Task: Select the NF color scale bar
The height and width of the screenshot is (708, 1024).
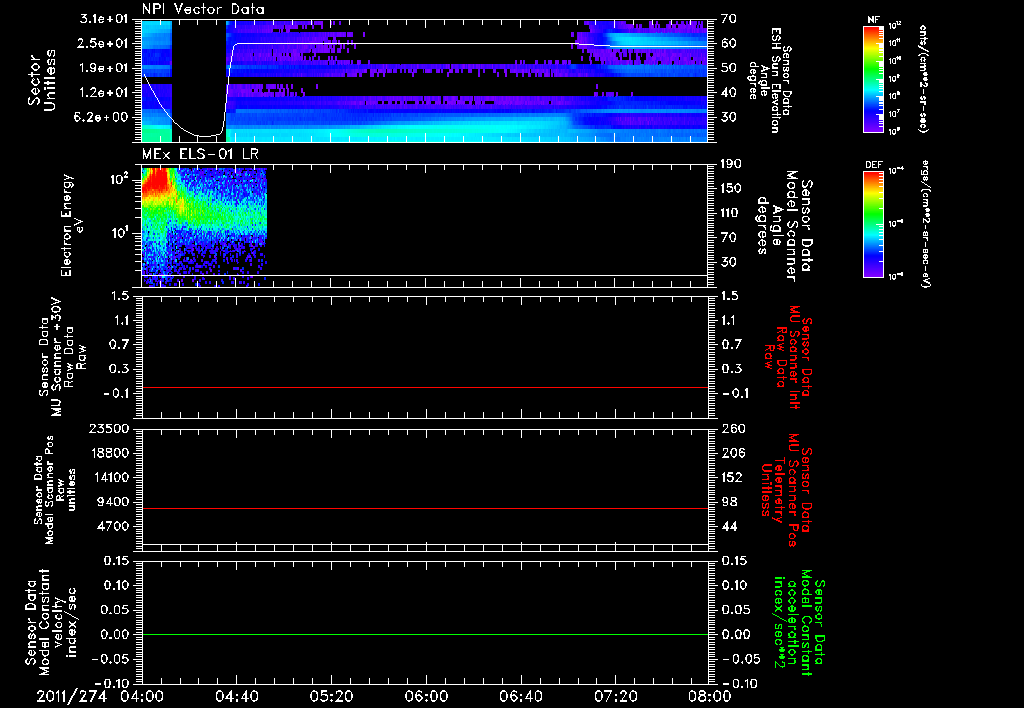Action: [873, 78]
